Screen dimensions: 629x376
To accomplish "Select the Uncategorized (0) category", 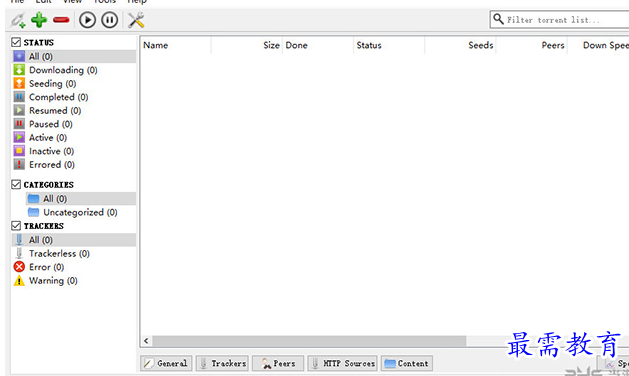I will click(x=81, y=212).
